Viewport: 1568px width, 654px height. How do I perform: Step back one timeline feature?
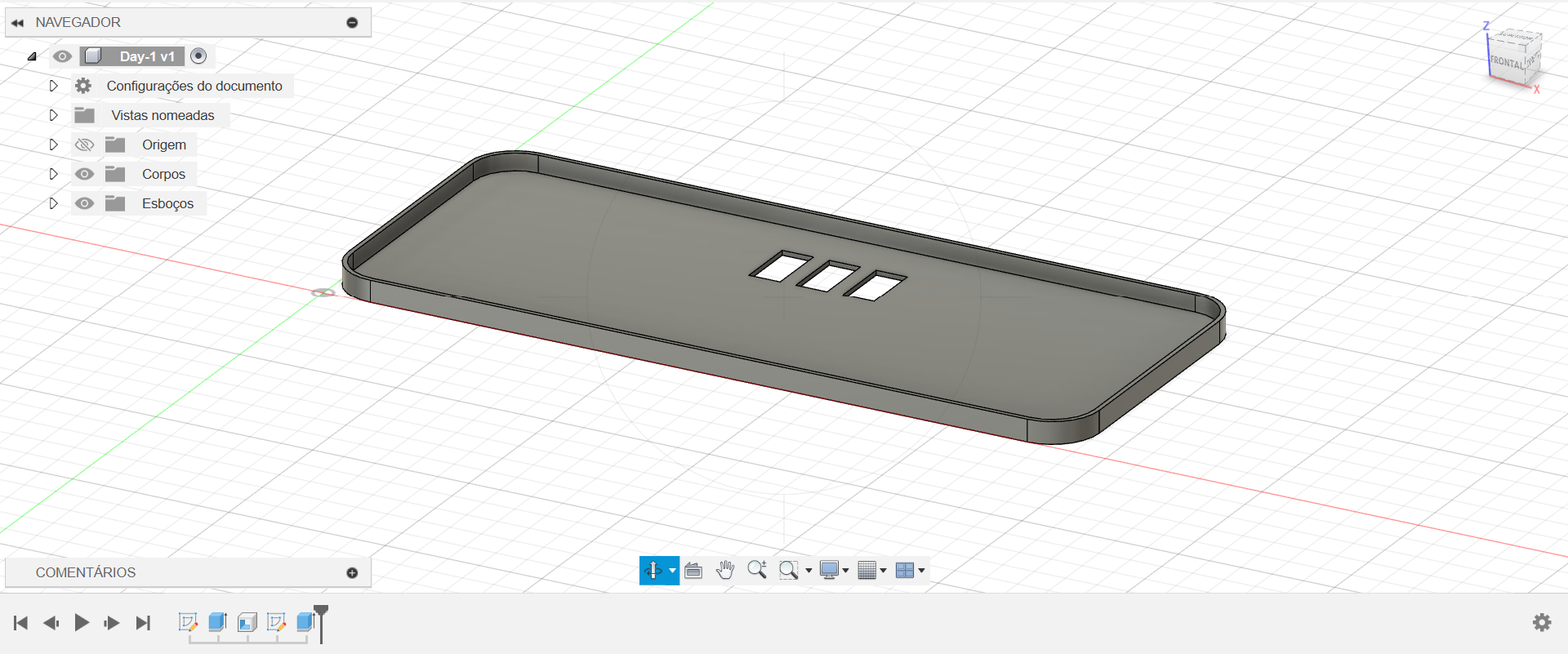click(51, 623)
